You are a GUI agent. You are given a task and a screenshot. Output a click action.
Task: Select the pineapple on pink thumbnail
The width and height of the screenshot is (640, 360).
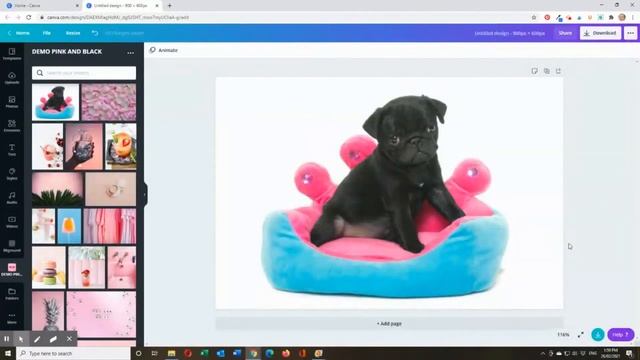[x=48, y=311]
